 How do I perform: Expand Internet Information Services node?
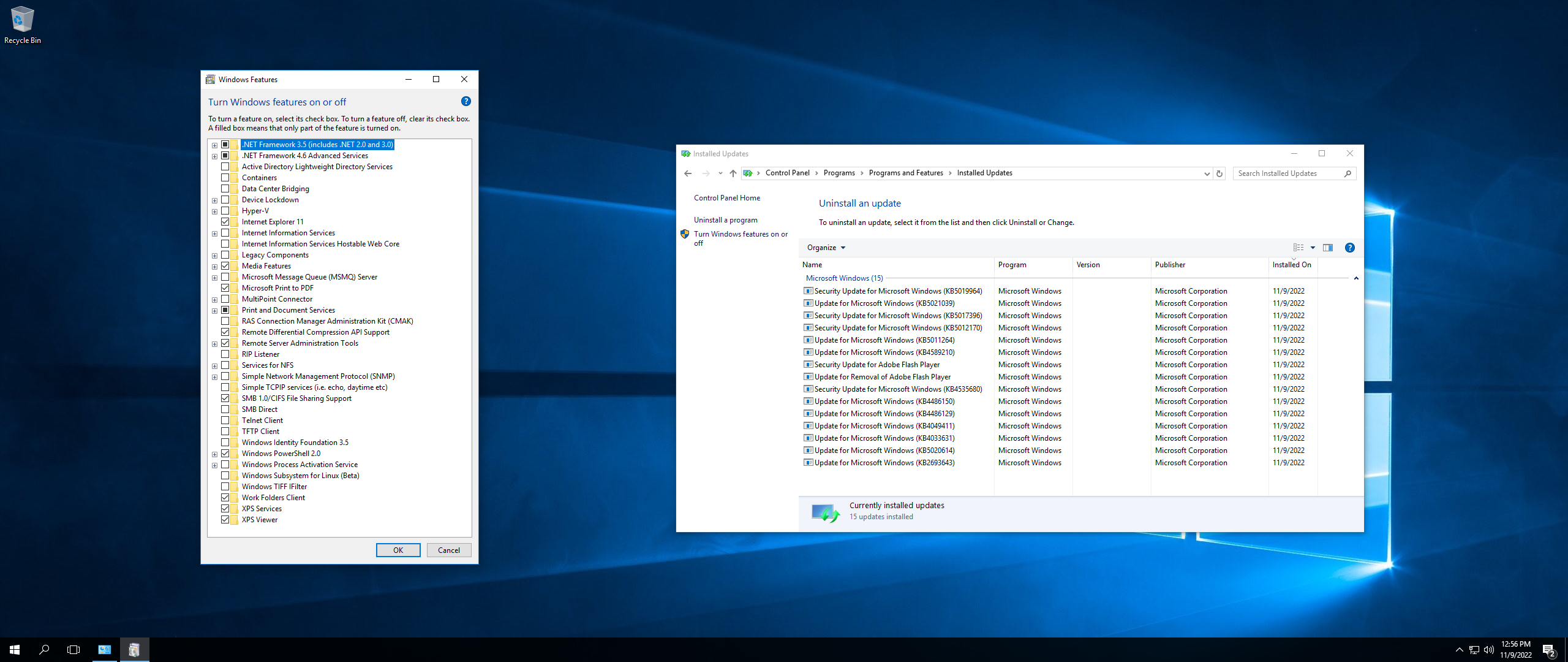pos(214,234)
